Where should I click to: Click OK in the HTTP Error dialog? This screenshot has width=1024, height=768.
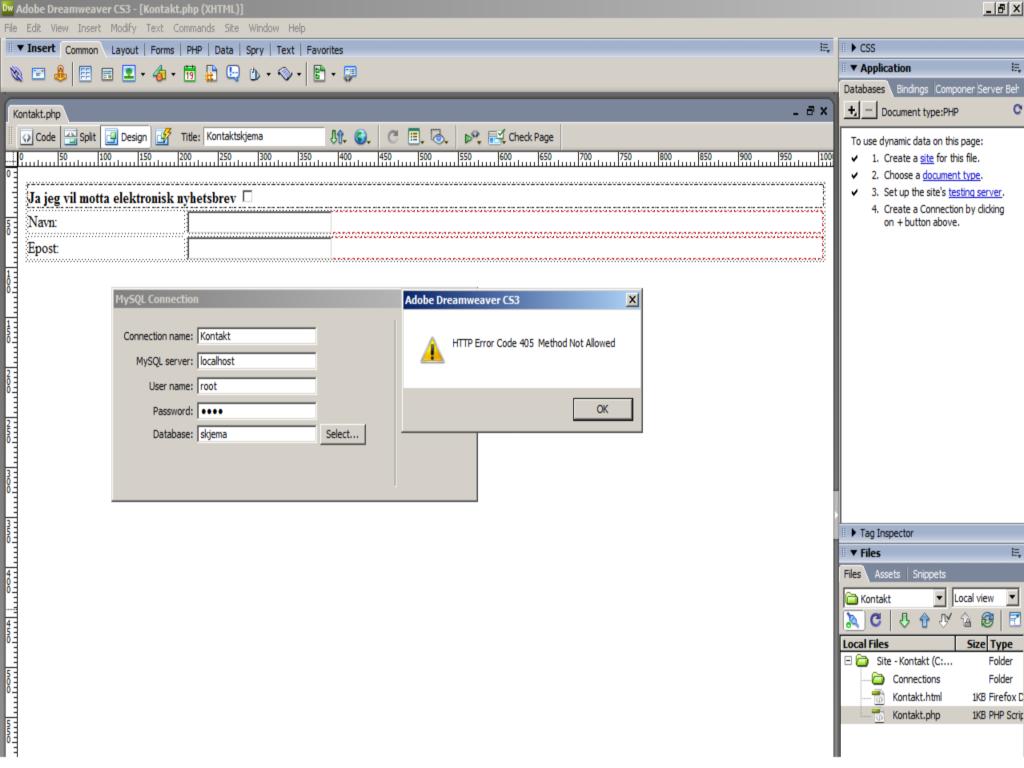[x=602, y=409]
